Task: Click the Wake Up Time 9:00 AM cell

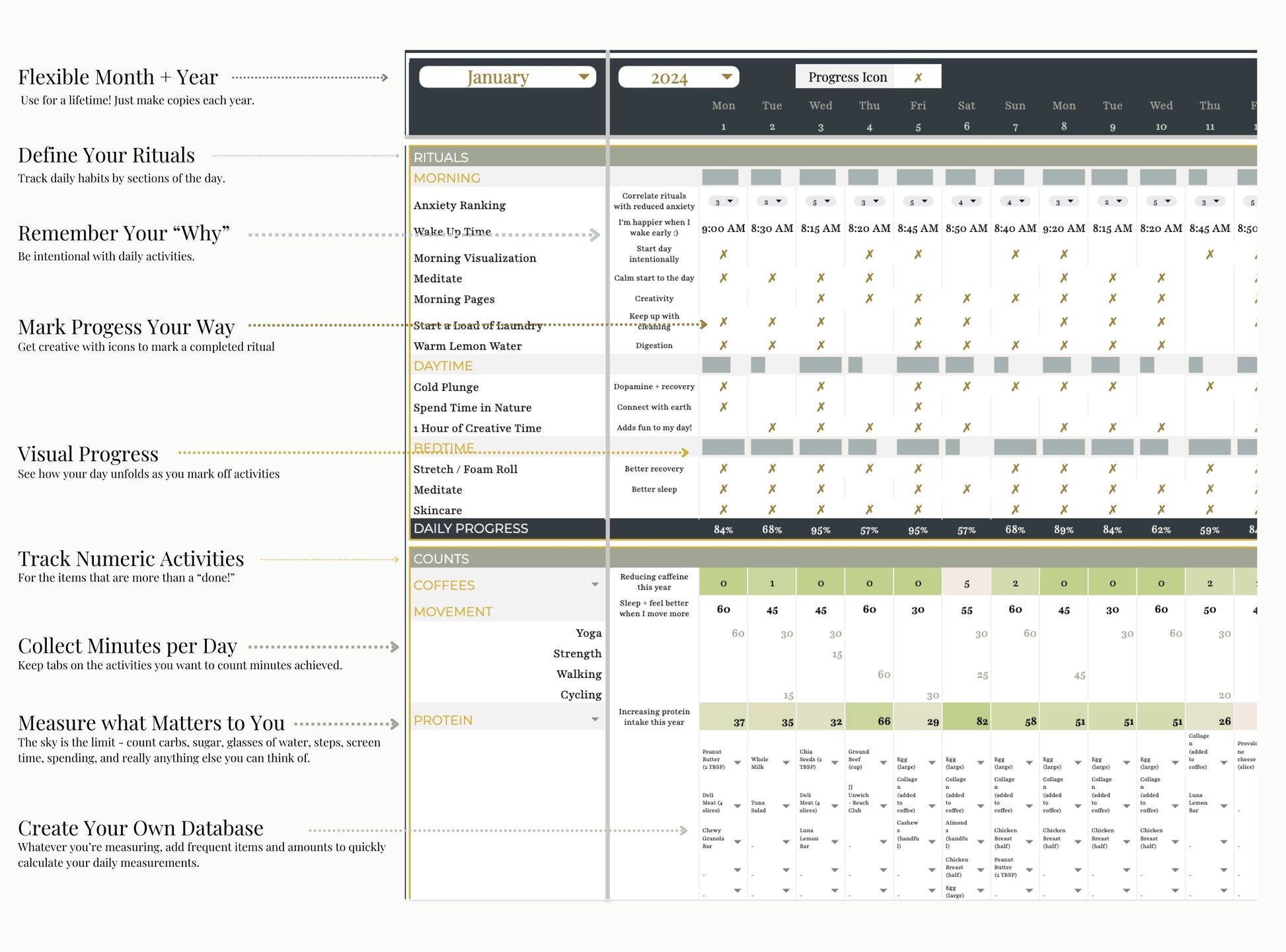Action: pyautogui.click(x=723, y=229)
